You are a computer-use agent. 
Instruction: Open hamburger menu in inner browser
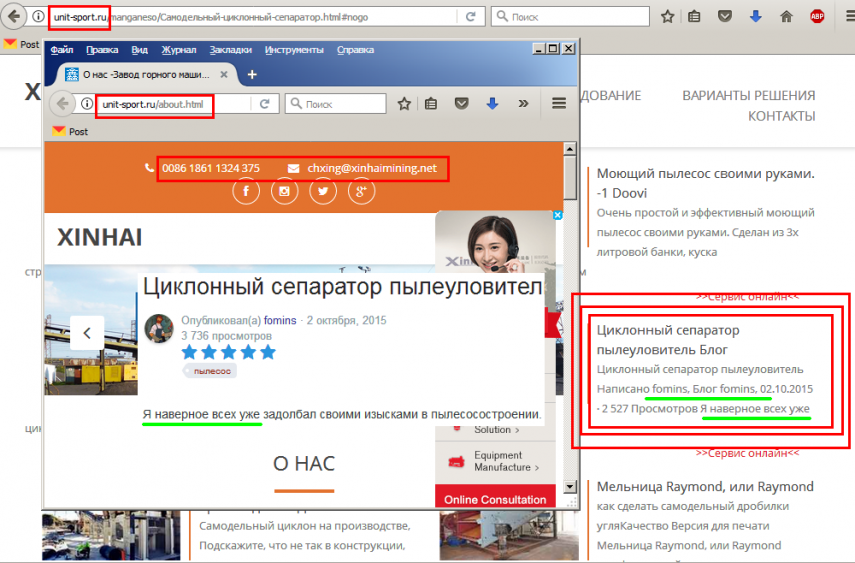pyautogui.click(x=559, y=103)
